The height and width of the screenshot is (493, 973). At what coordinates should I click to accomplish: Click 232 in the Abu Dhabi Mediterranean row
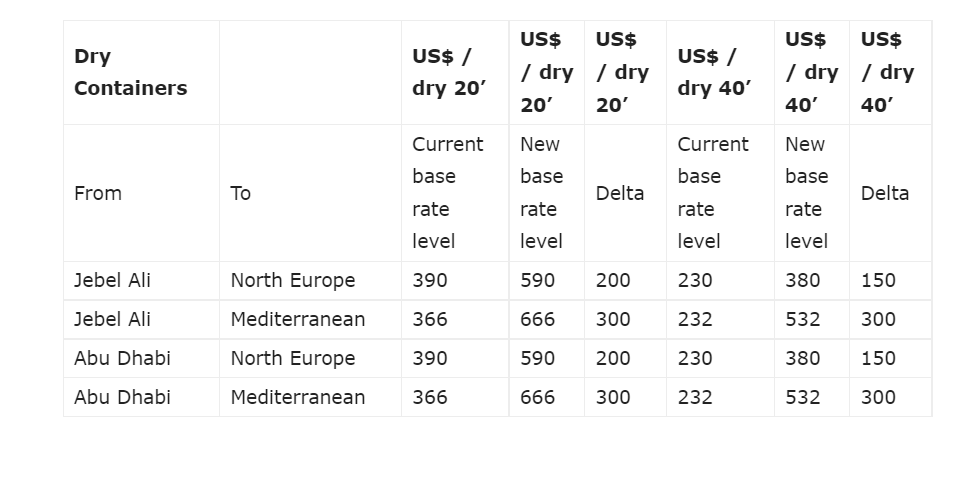(695, 397)
